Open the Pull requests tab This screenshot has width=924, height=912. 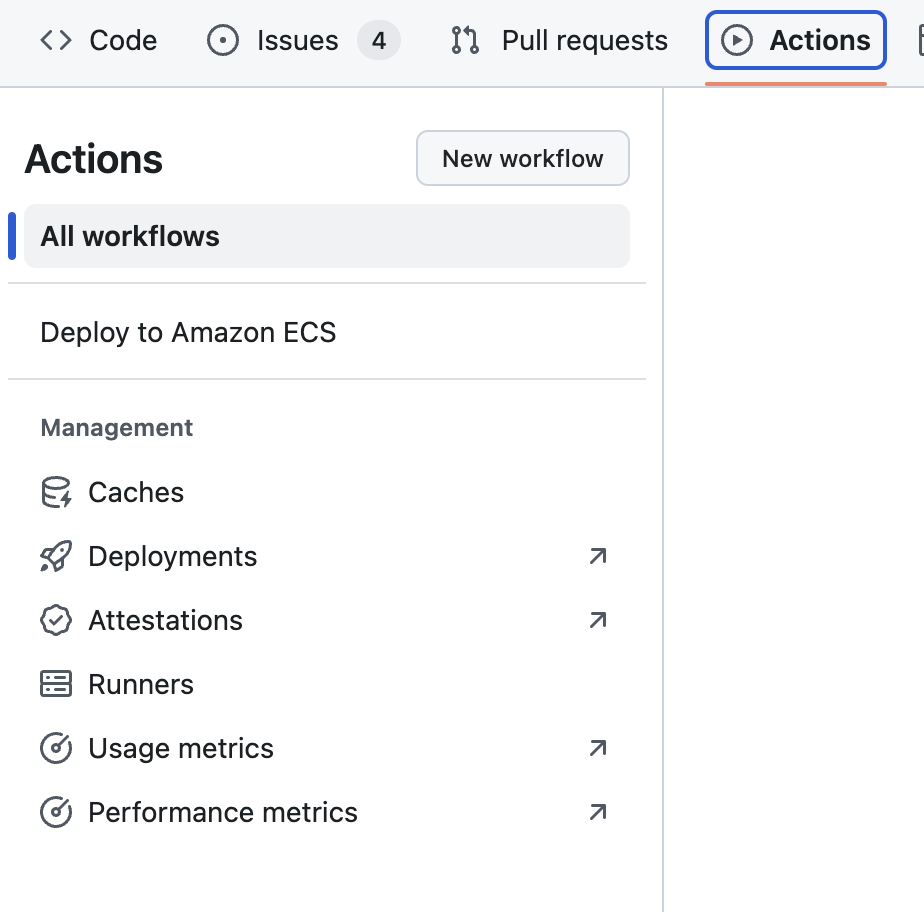[x=559, y=41]
